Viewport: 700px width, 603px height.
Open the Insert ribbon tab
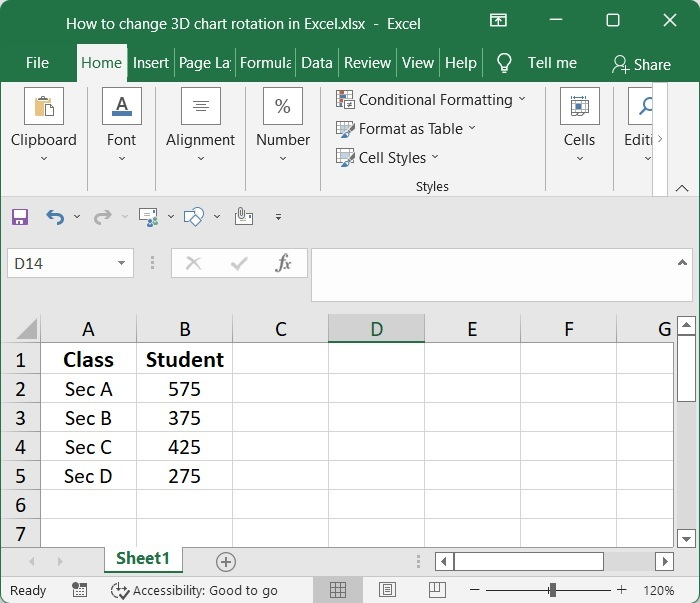[151, 62]
